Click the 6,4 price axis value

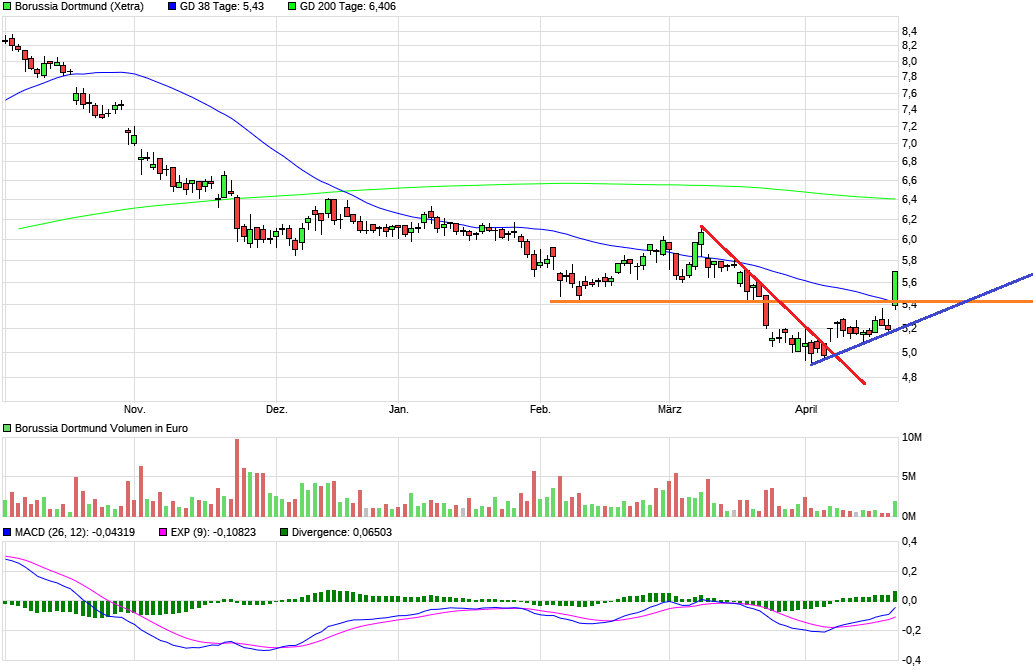point(910,200)
